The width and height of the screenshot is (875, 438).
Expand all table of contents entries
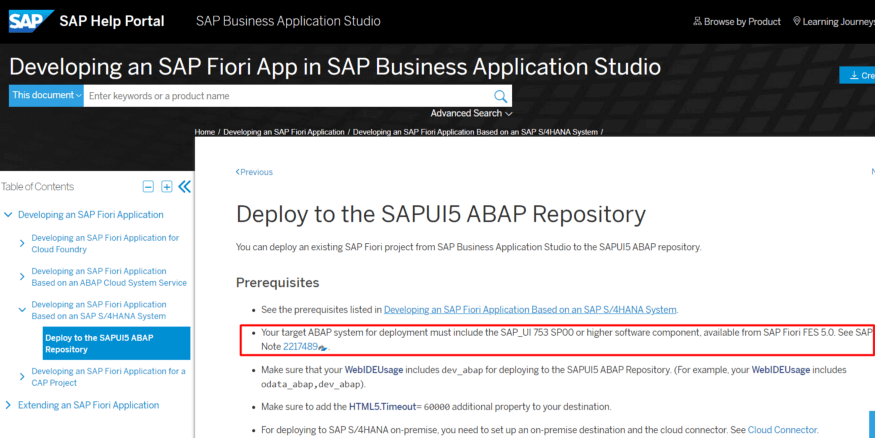166,186
